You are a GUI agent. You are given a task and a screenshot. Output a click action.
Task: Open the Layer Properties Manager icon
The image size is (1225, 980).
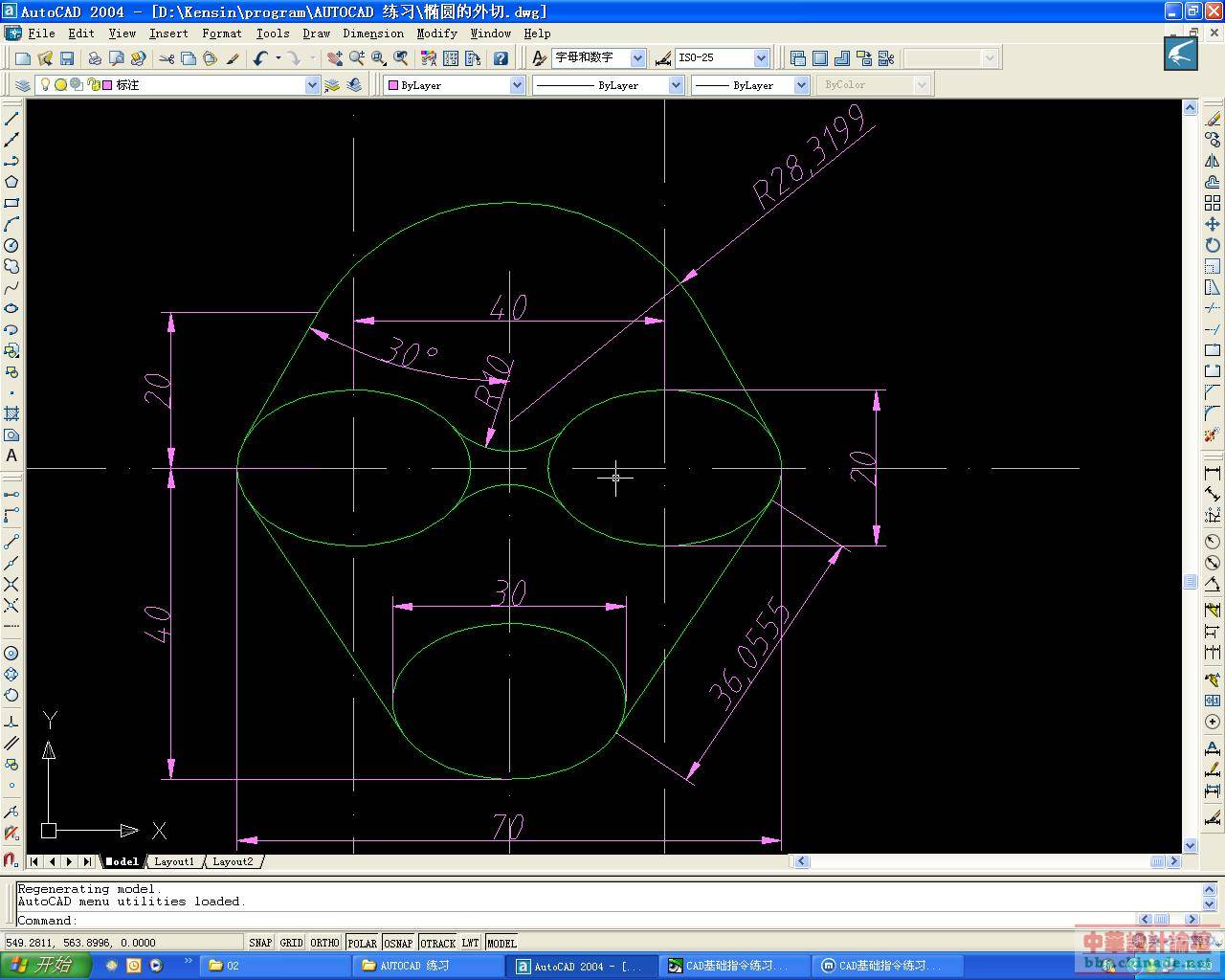click(23, 85)
